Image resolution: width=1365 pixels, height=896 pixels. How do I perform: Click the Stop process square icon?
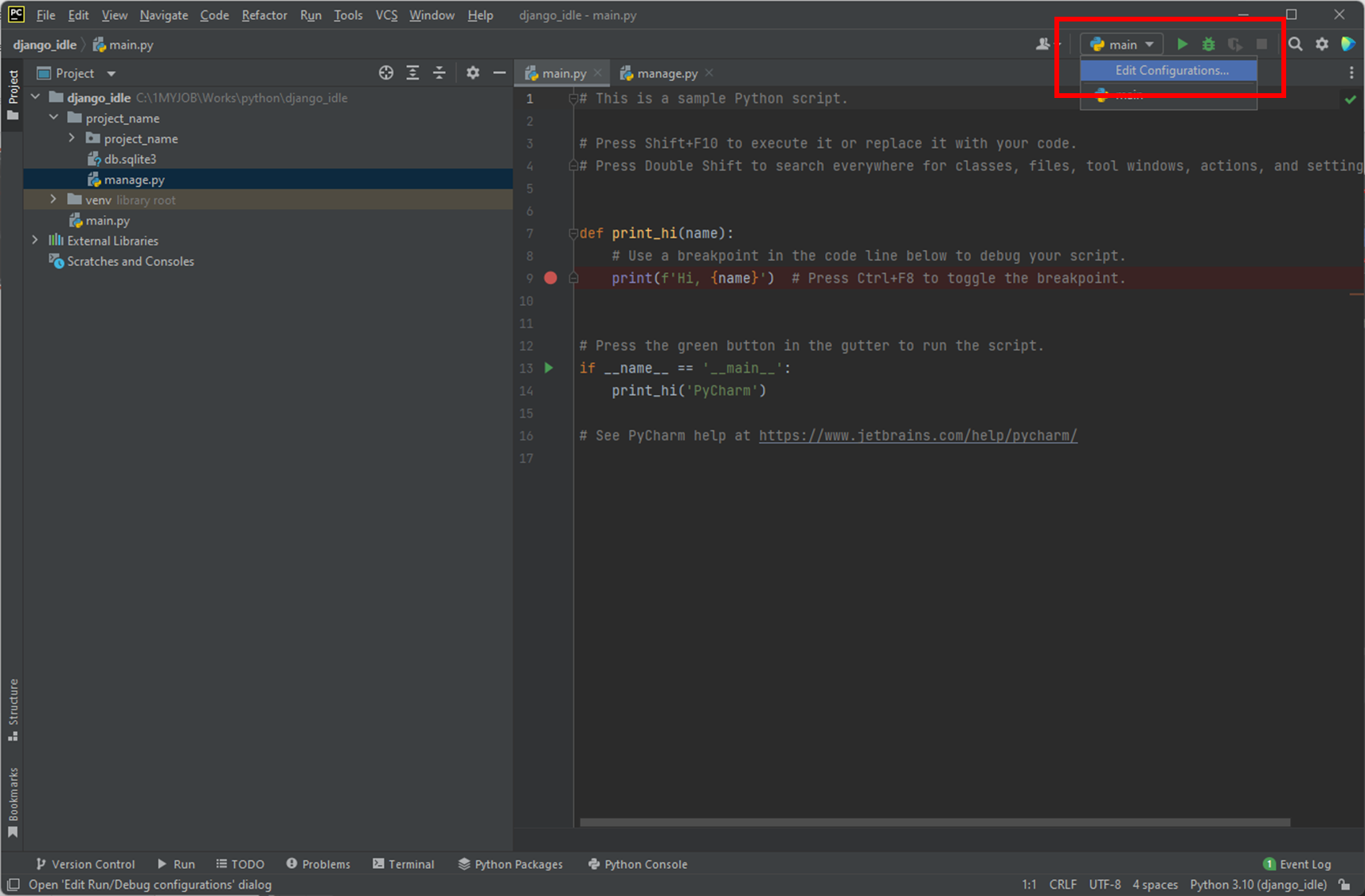(x=1261, y=45)
